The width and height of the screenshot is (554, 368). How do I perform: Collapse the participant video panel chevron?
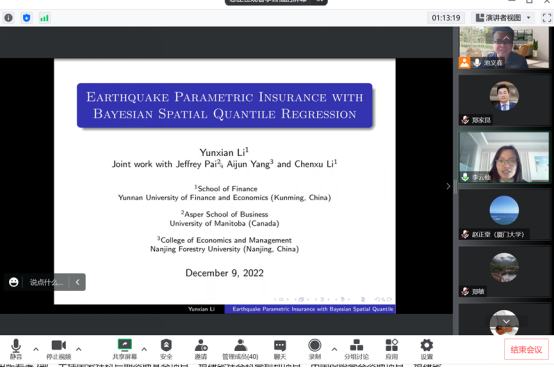[448, 186]
